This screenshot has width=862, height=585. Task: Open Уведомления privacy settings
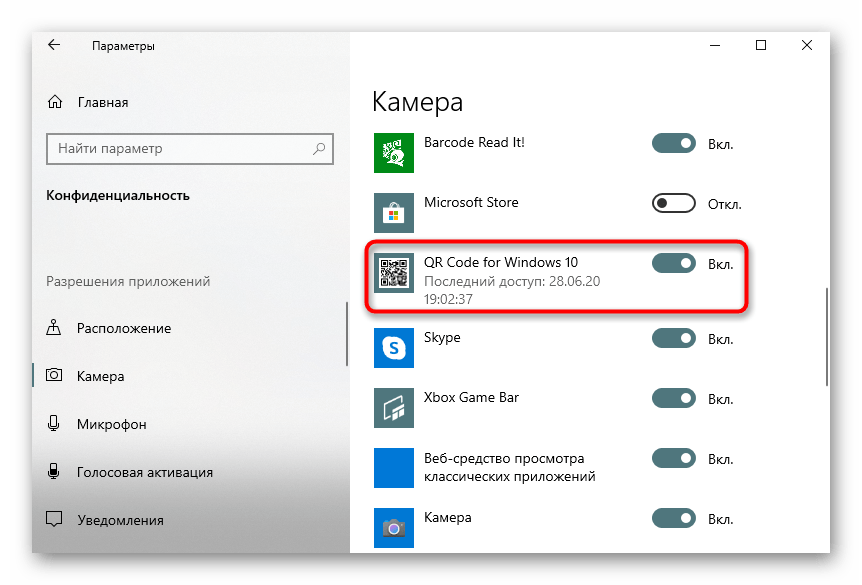pyautogui.click(x=190, y=520)
